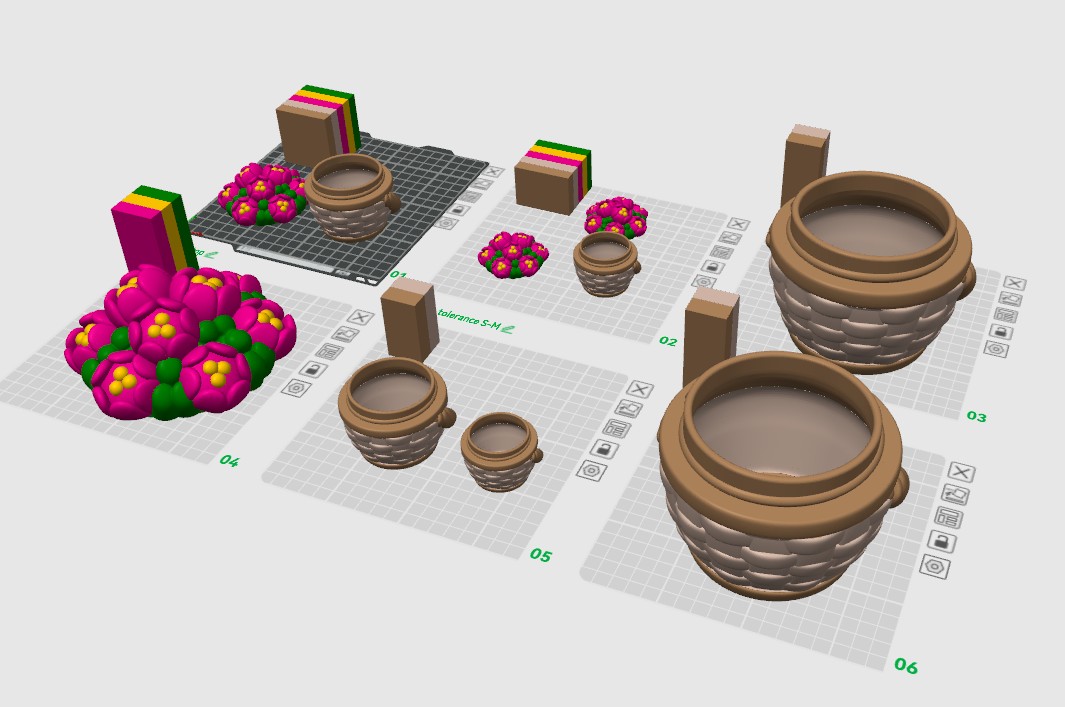1065x707 pixels.
Task: Click the plate number label 05
Action: pyautogui.click(x=541, y=555)
